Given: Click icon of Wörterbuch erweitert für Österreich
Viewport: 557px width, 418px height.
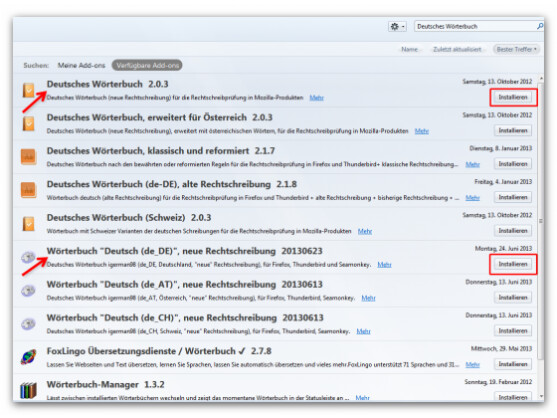Looking at the screenshot, I should pos(28,124).
